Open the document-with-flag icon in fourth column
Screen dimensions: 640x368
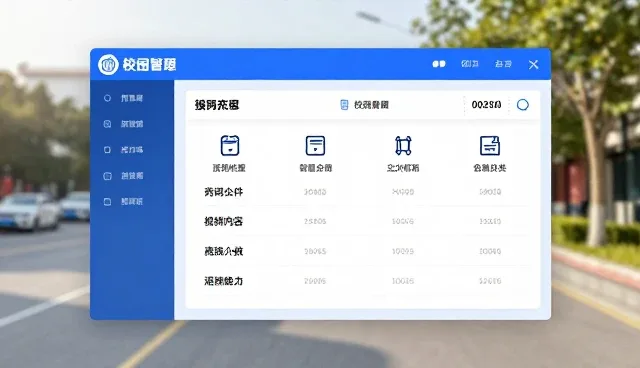490,146
